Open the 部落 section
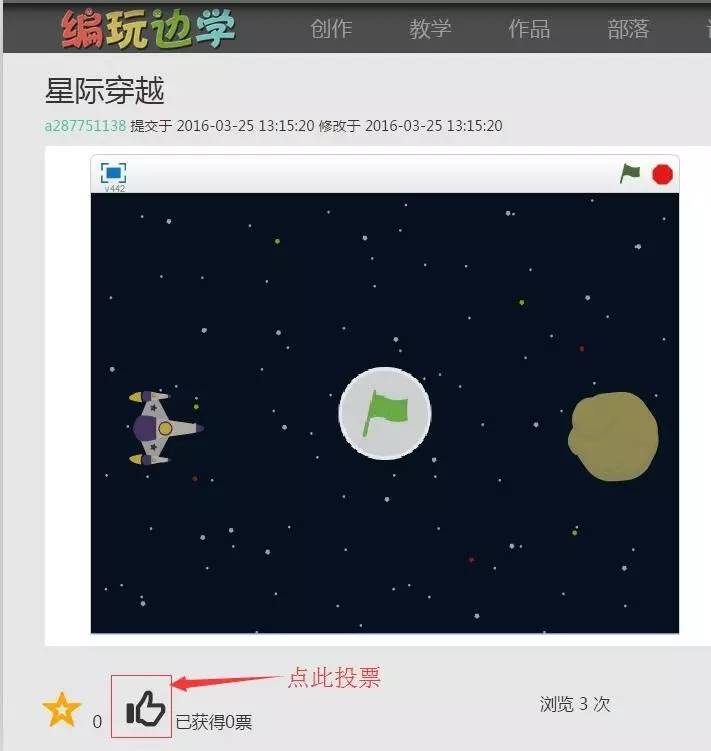Screen dimensions: 711x751 tap(628, 28)
